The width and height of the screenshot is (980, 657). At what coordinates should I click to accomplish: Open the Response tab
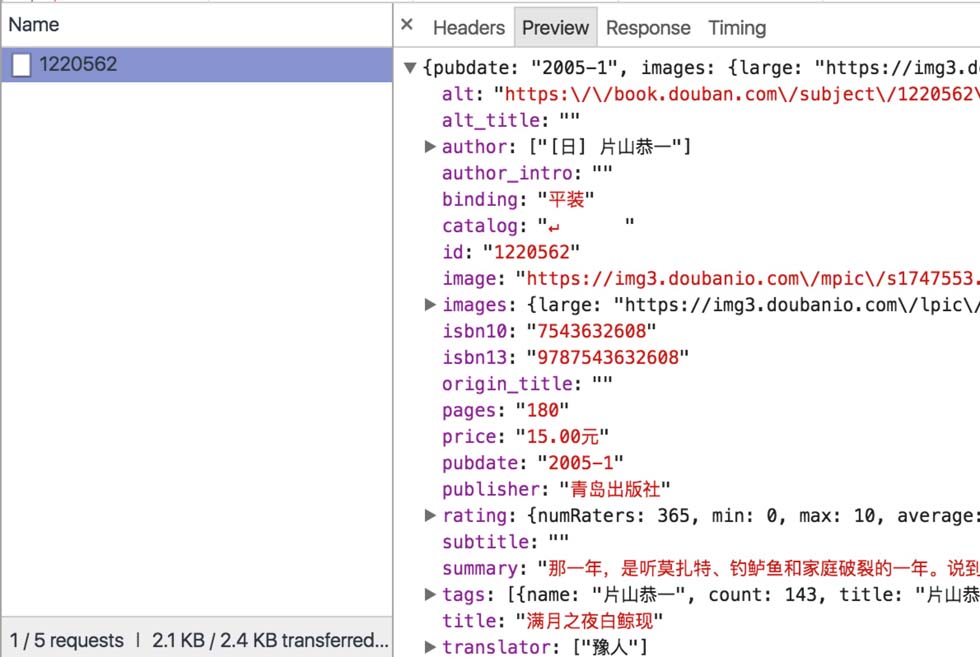click(x=648, y=28)
